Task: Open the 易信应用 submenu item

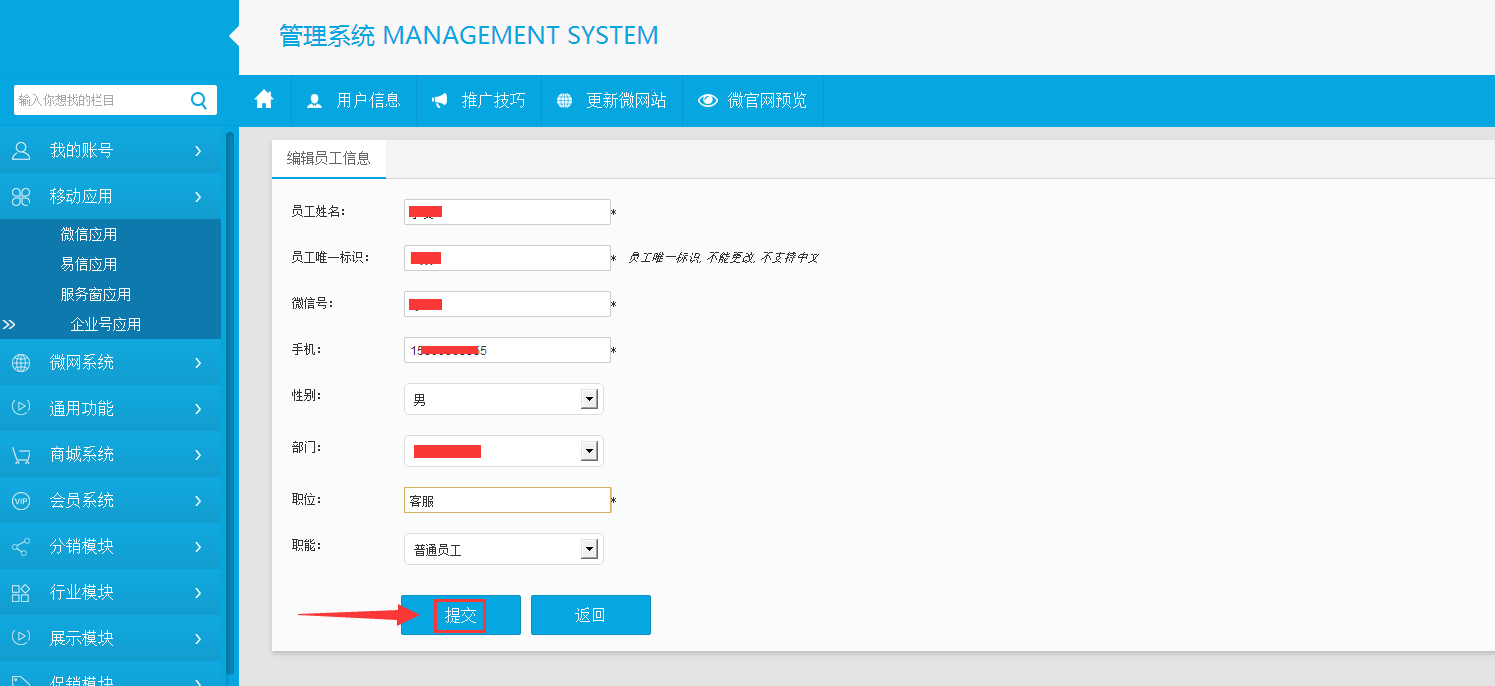Action: pyautogui.click(x=89, y=265)
